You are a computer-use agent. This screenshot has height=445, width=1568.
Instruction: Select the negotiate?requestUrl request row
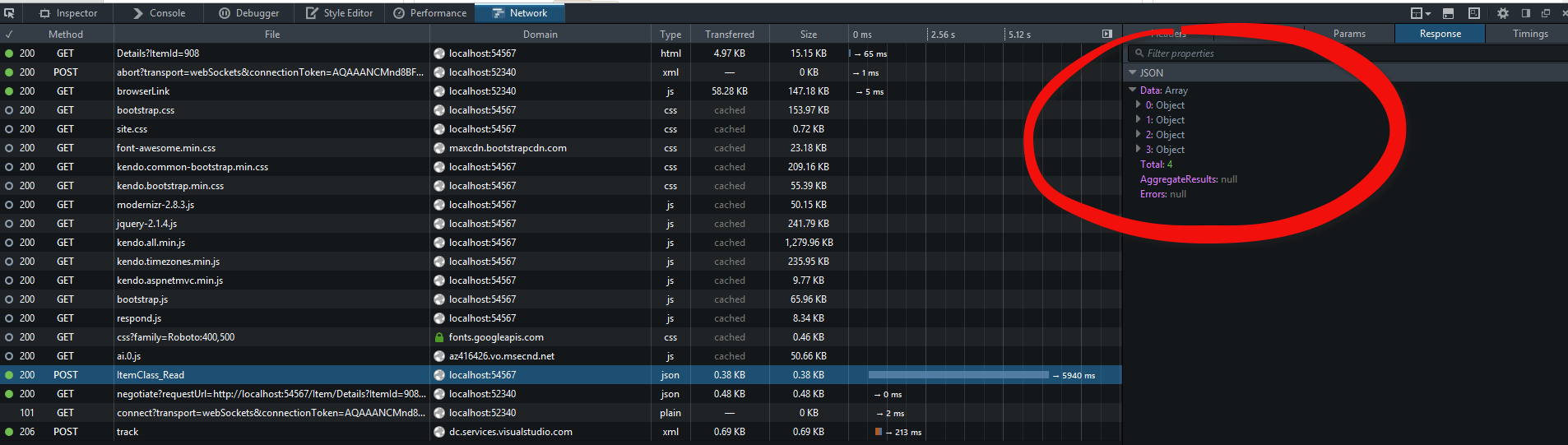click(x=561, y=394)
